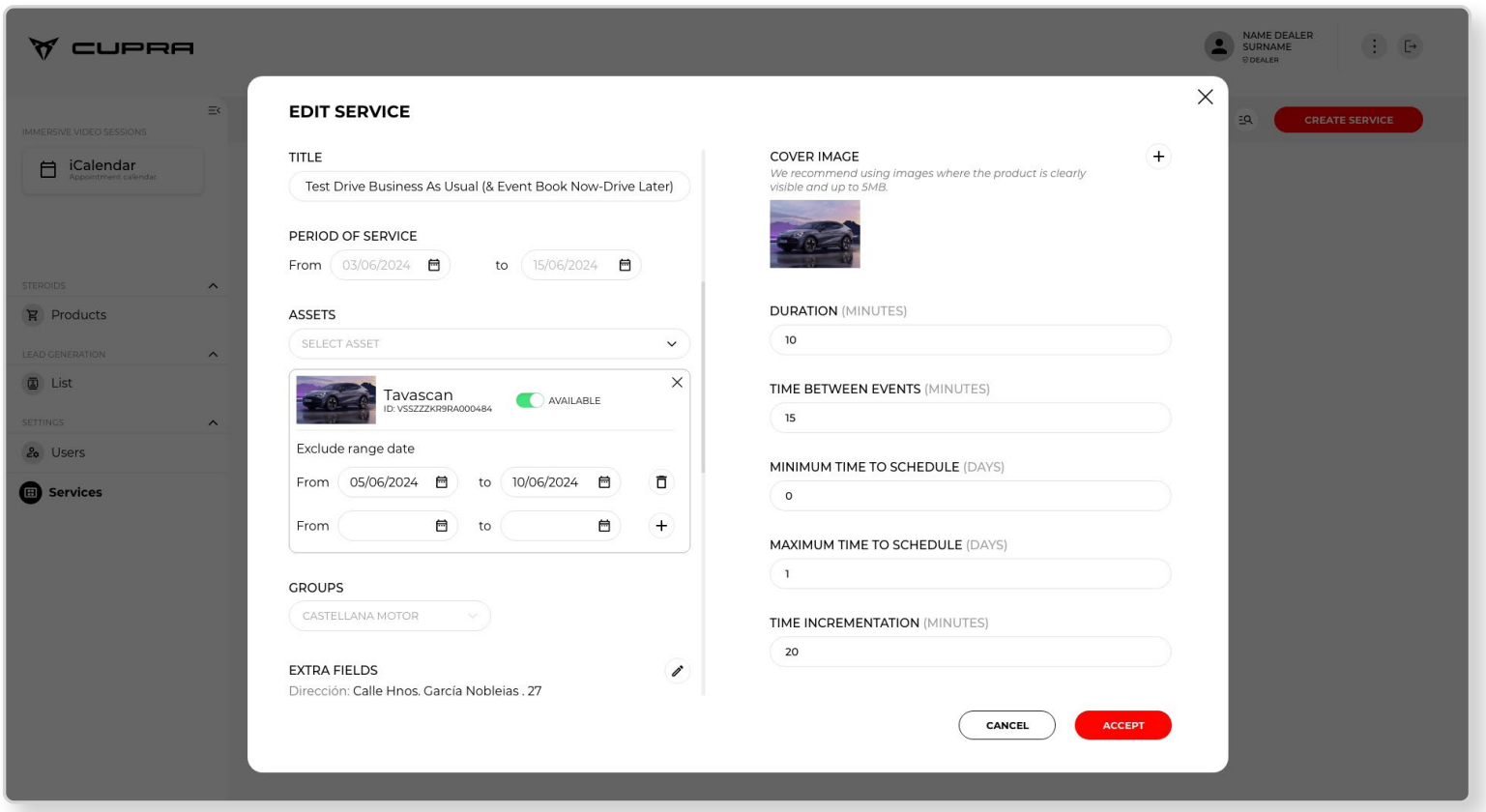Open Services in the sidebar

click(74, 492)
